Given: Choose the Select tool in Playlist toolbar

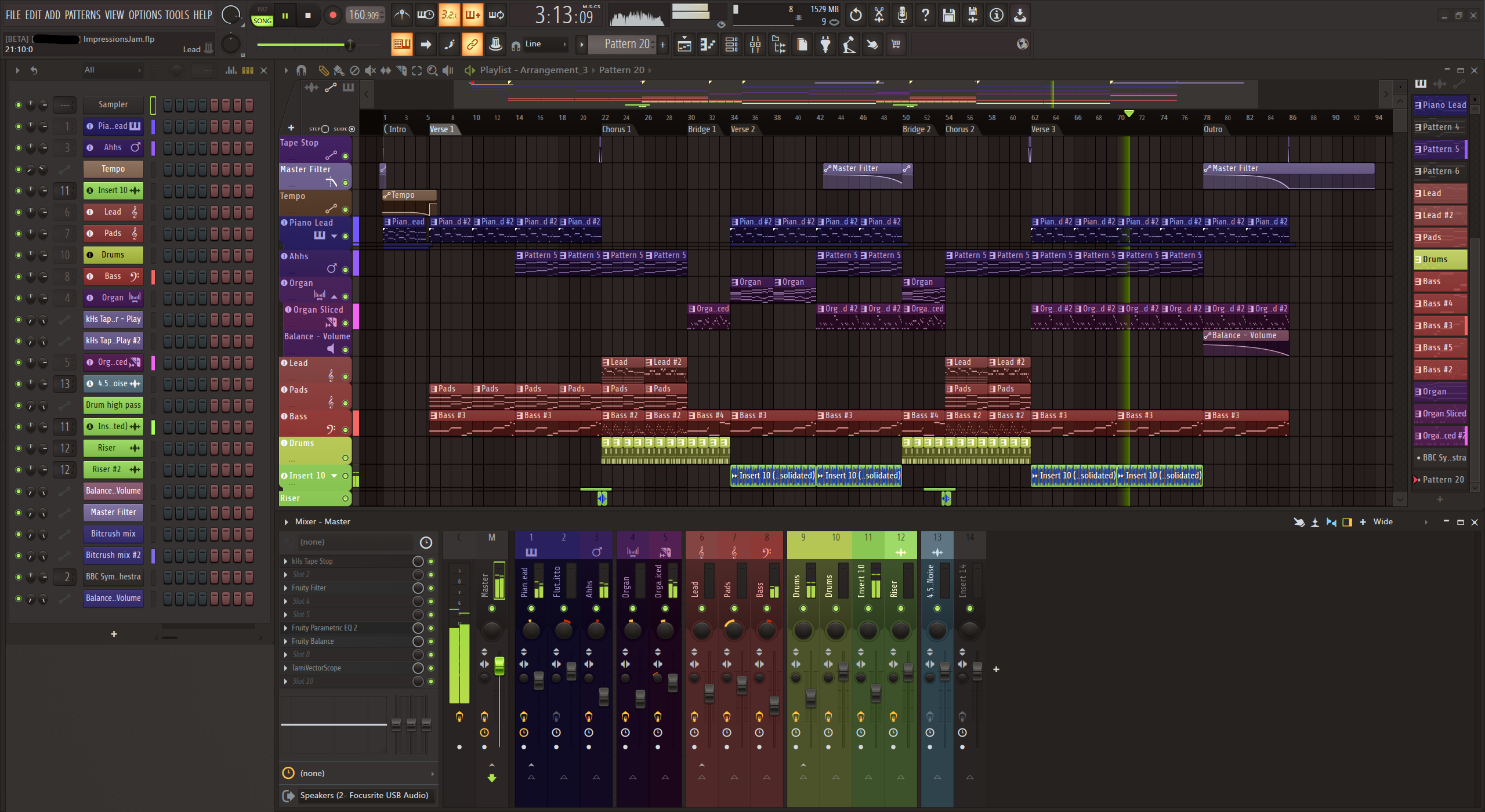Looking at the screenshot, I should 416,70.
